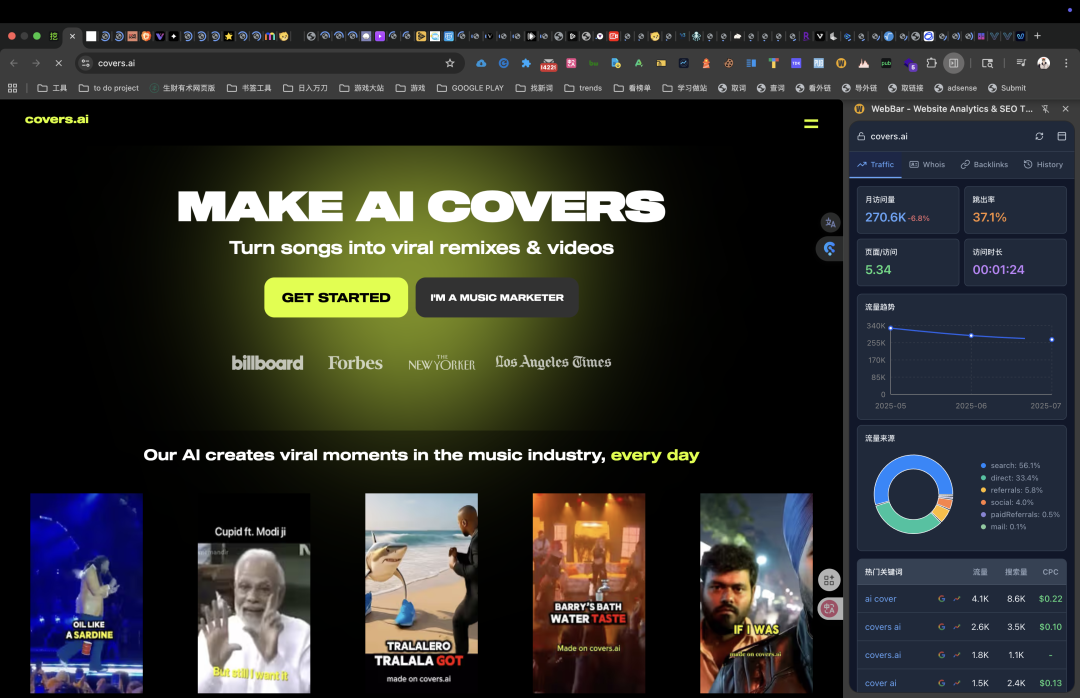Viewport: 1080px width, 698px height.
Task: Click the Forbes logo
Action: [355, 362]
